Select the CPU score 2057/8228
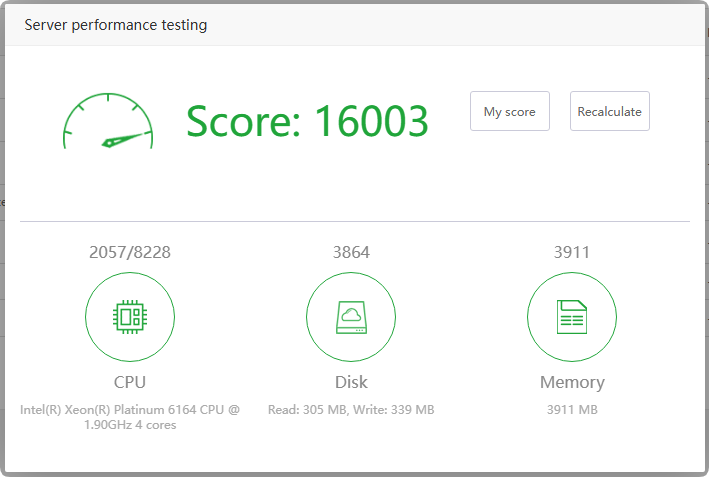The height and width of the screenshot is (477, 709). point(130,252)
